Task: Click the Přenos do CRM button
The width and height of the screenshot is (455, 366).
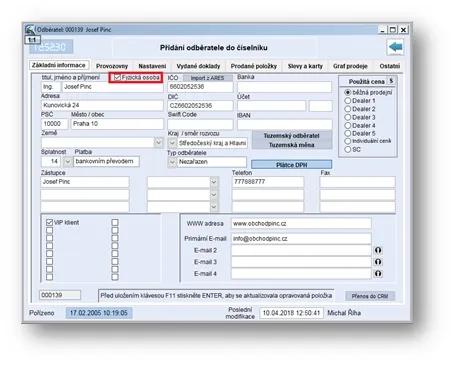Action: coord(369,296)
